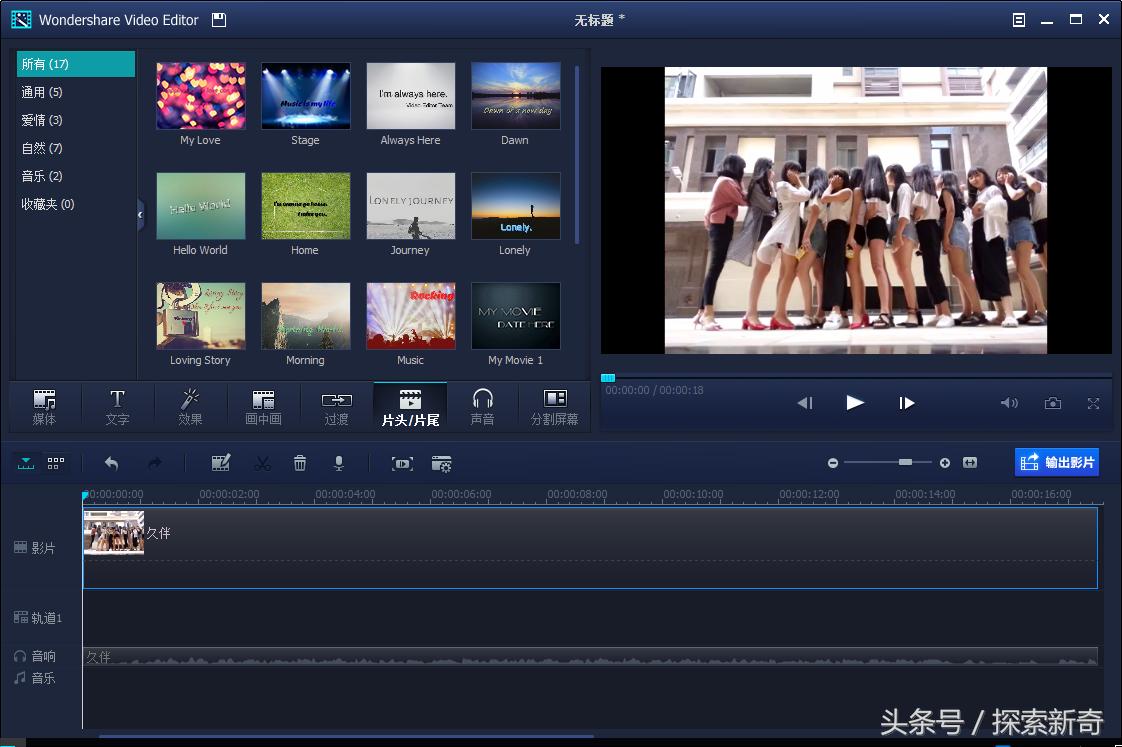Click the 输出影片 export button
Image resolution: width=1122 pixels, height=747 pixels.
(1057, 462)
